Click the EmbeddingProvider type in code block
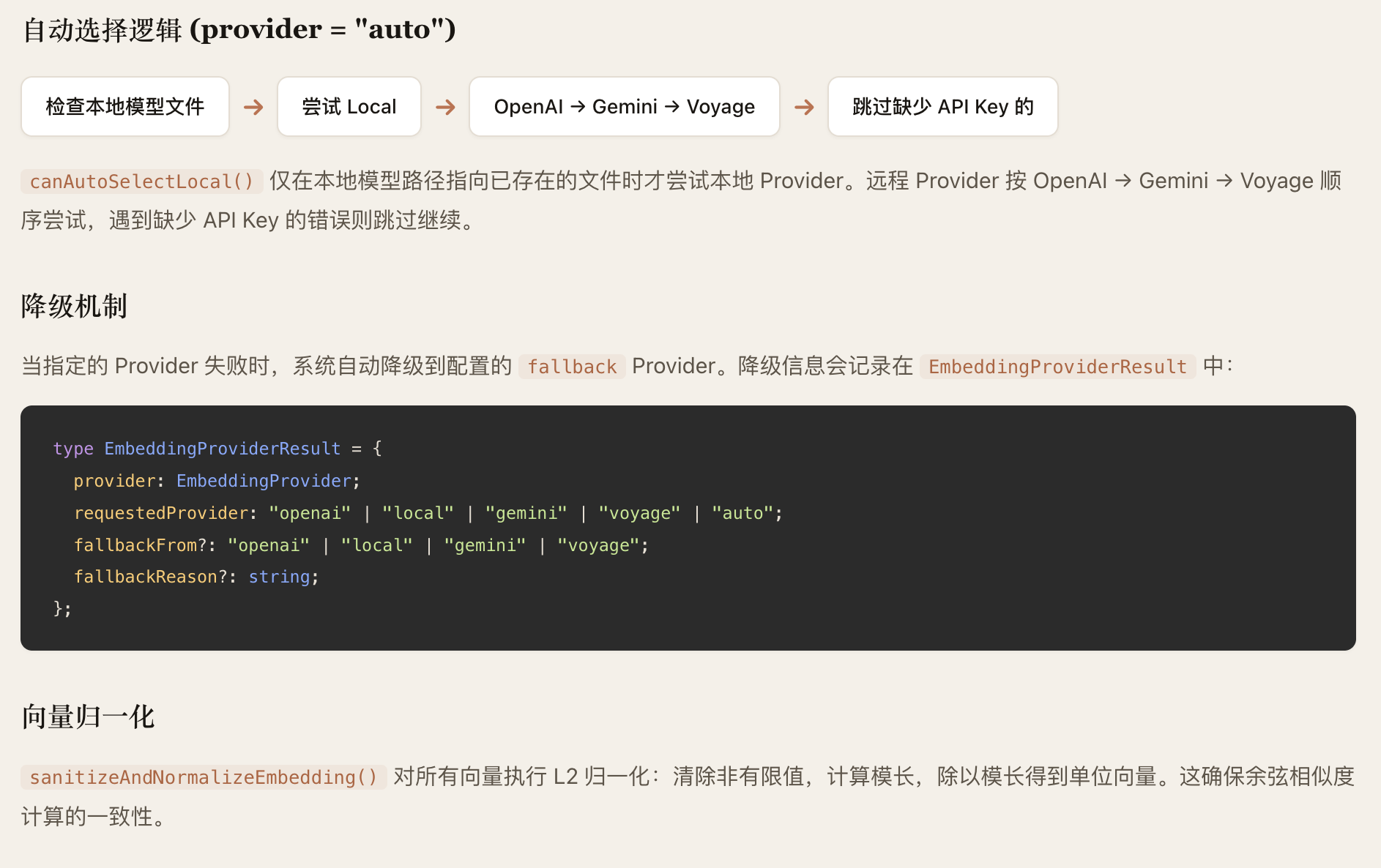Screen dimensions: 1381x868 click(x=264, y=481)
